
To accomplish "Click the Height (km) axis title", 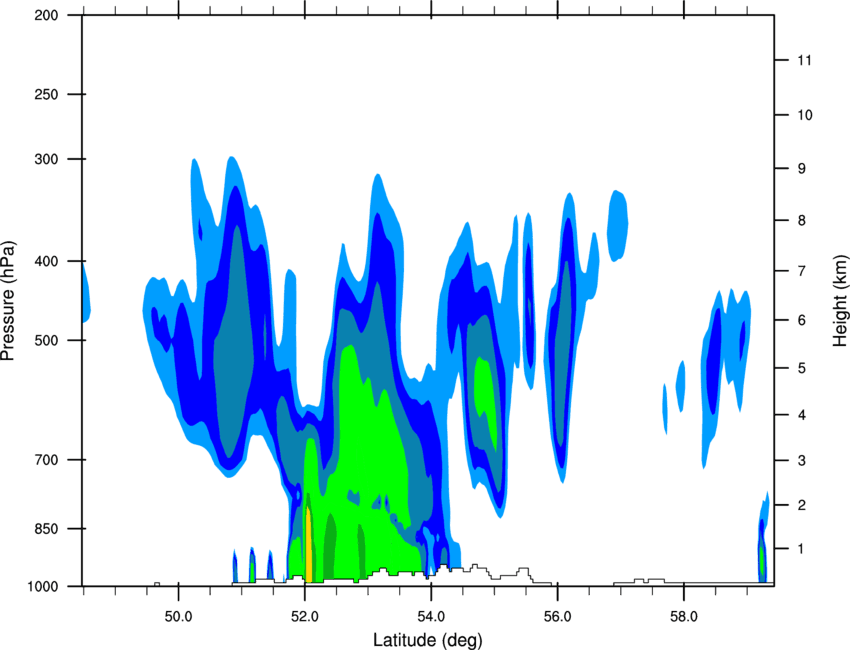I will (x=840, y=300).
